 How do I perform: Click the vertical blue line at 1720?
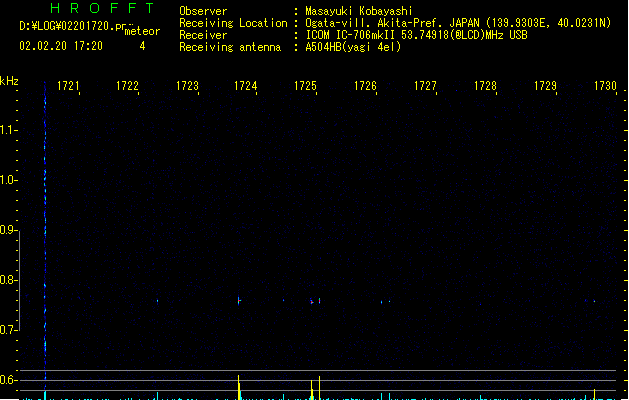pyautogui.click(x=45, y=235)
